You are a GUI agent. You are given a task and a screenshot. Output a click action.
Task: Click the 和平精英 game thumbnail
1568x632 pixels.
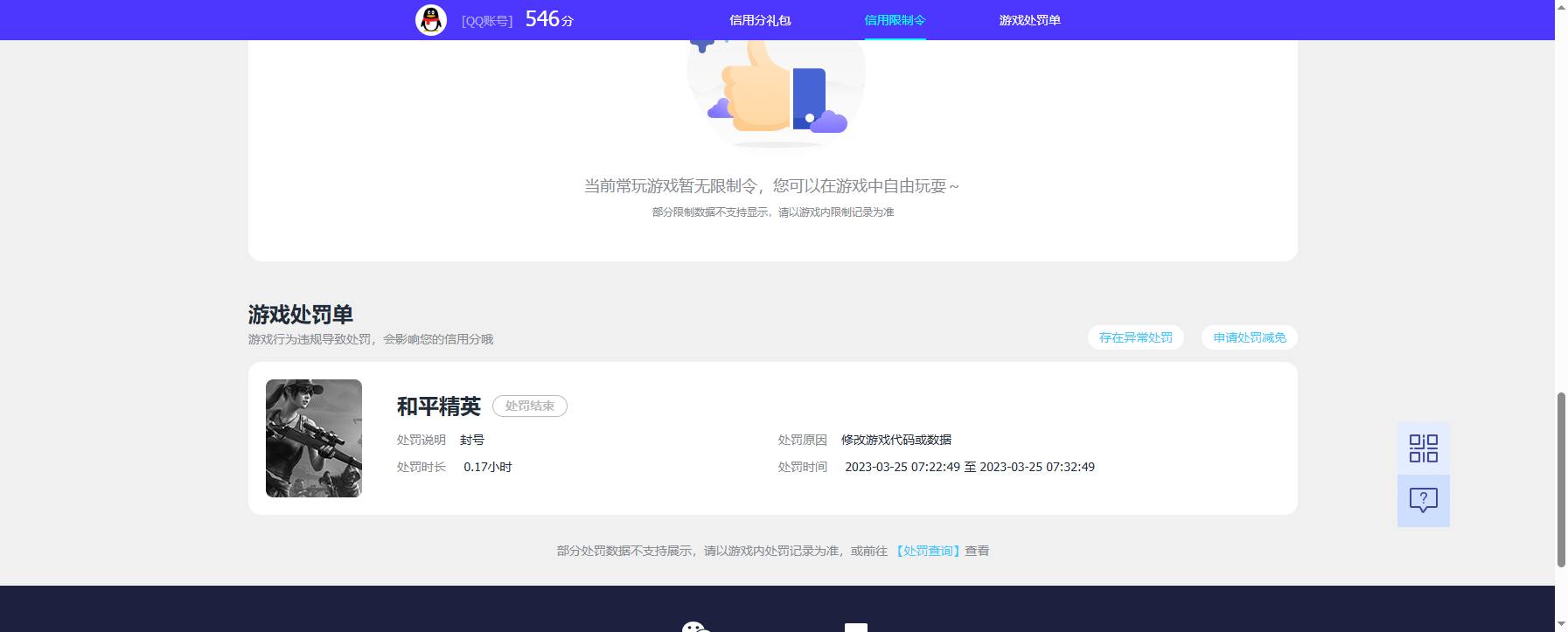pos(314,438)
